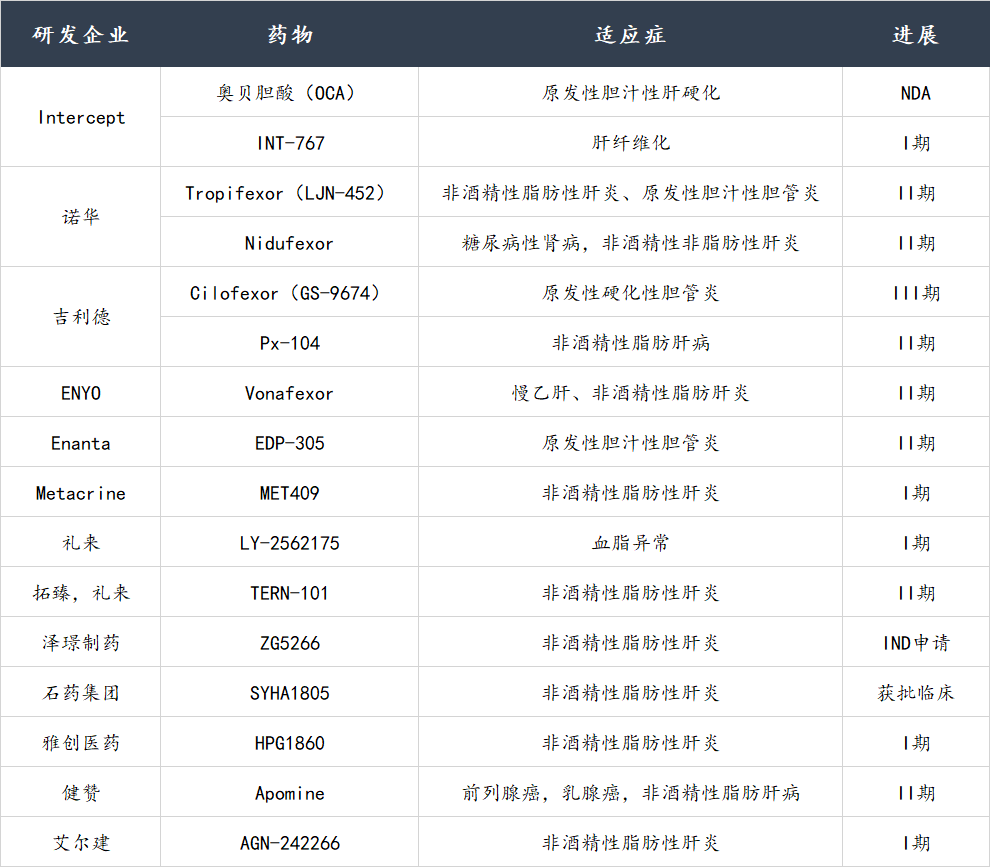Select the 诺华 company cell
Viewport: 990px width, 867px height.
pyautogui.click(x=80, y=217)
